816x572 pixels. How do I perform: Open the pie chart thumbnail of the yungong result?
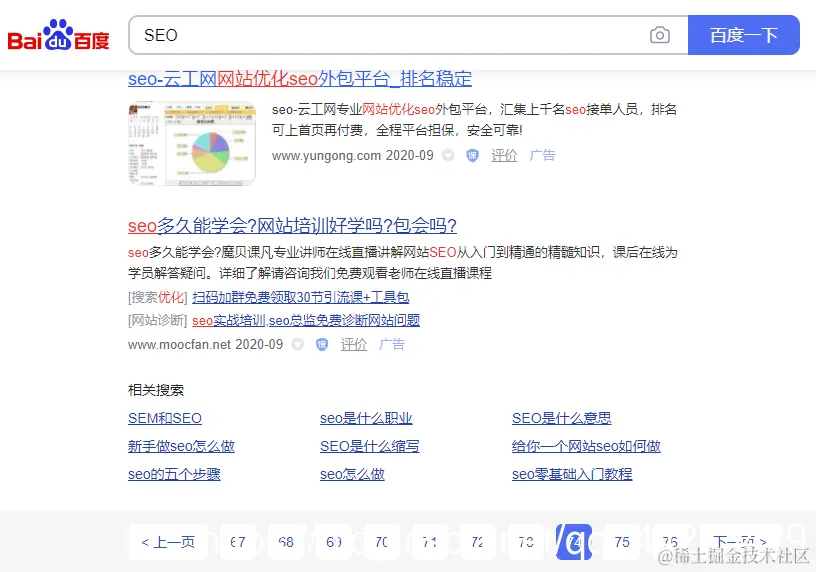pos(192,144)
